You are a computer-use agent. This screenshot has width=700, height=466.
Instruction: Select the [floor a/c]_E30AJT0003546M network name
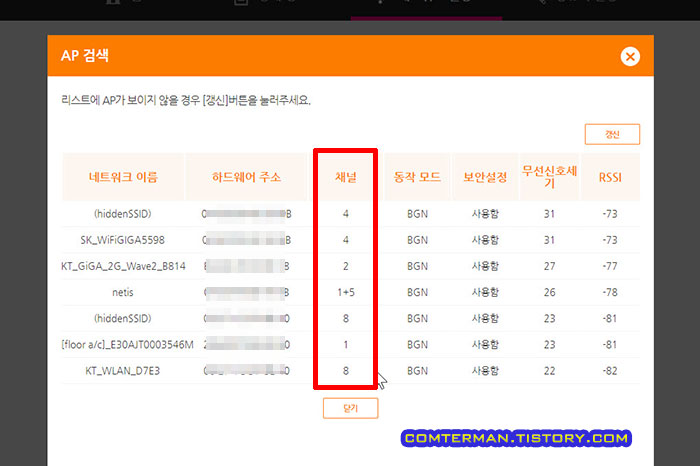point(128,345)
